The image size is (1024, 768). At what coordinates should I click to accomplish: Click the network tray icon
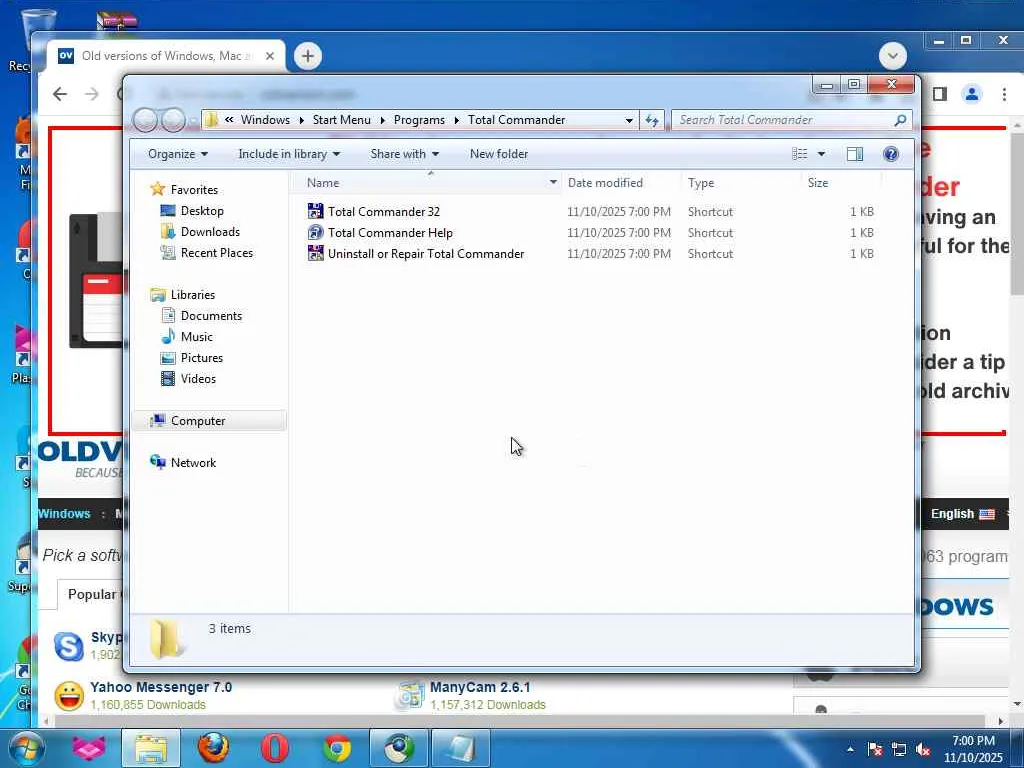coord(899,750)
